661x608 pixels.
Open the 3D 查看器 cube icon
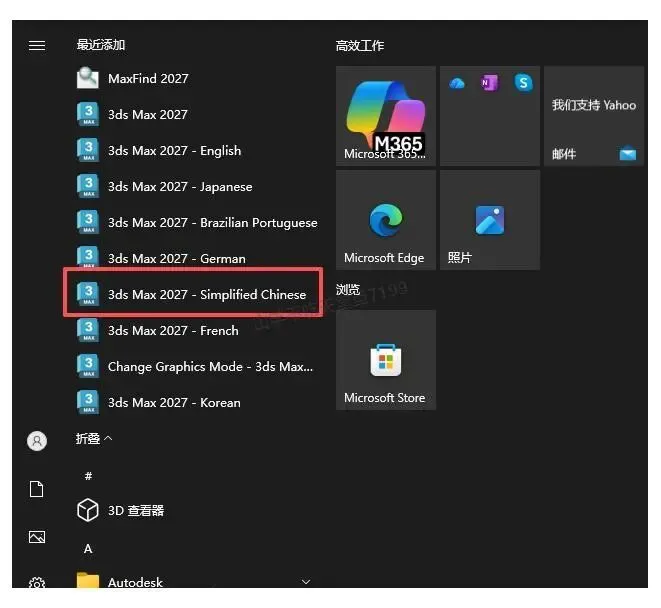(88, 510)
